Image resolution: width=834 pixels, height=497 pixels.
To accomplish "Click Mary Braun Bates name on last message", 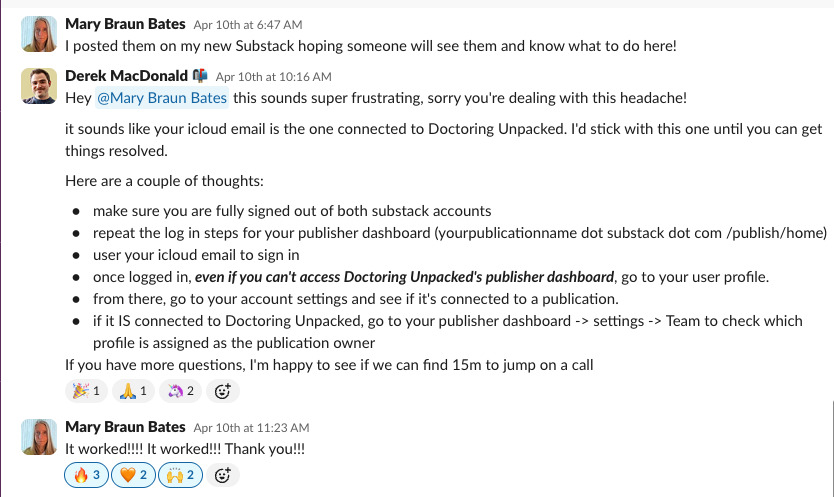I will point(125,427).
